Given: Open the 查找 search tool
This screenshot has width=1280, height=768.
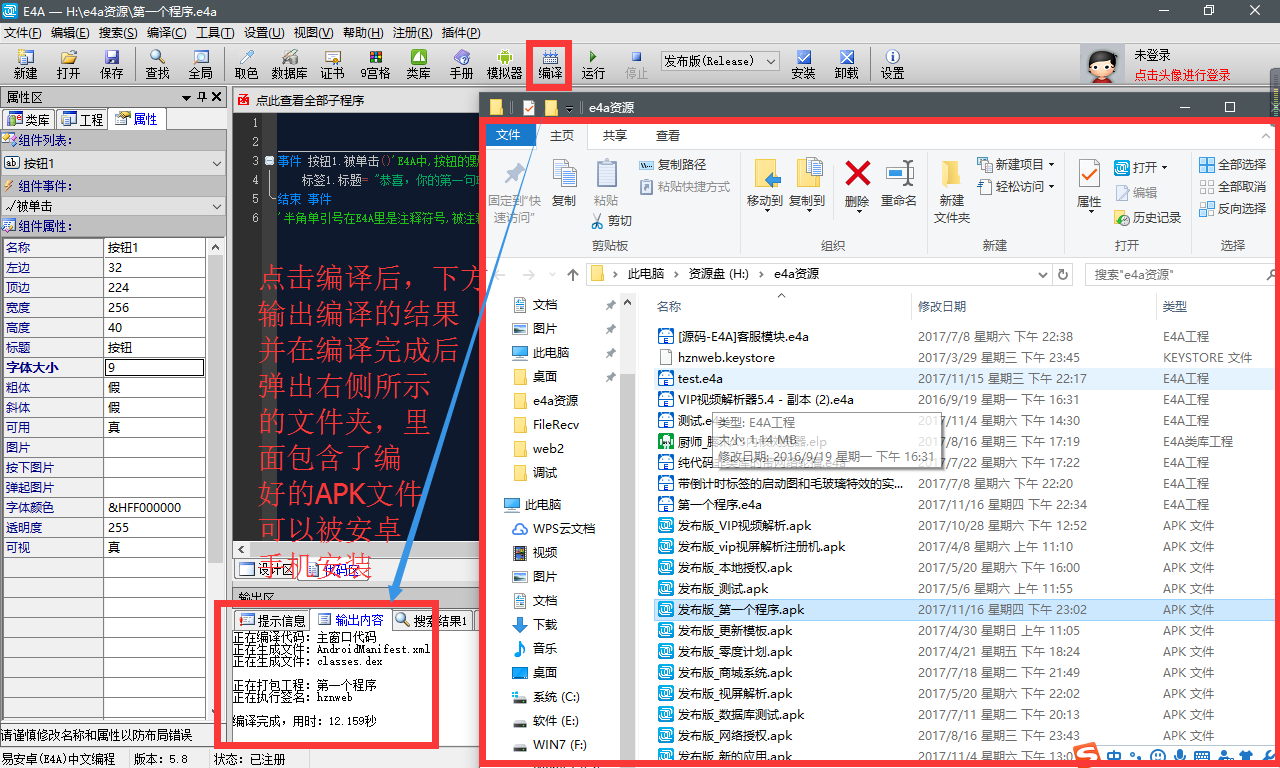Looking at the screenshot, I should [157, 64].
